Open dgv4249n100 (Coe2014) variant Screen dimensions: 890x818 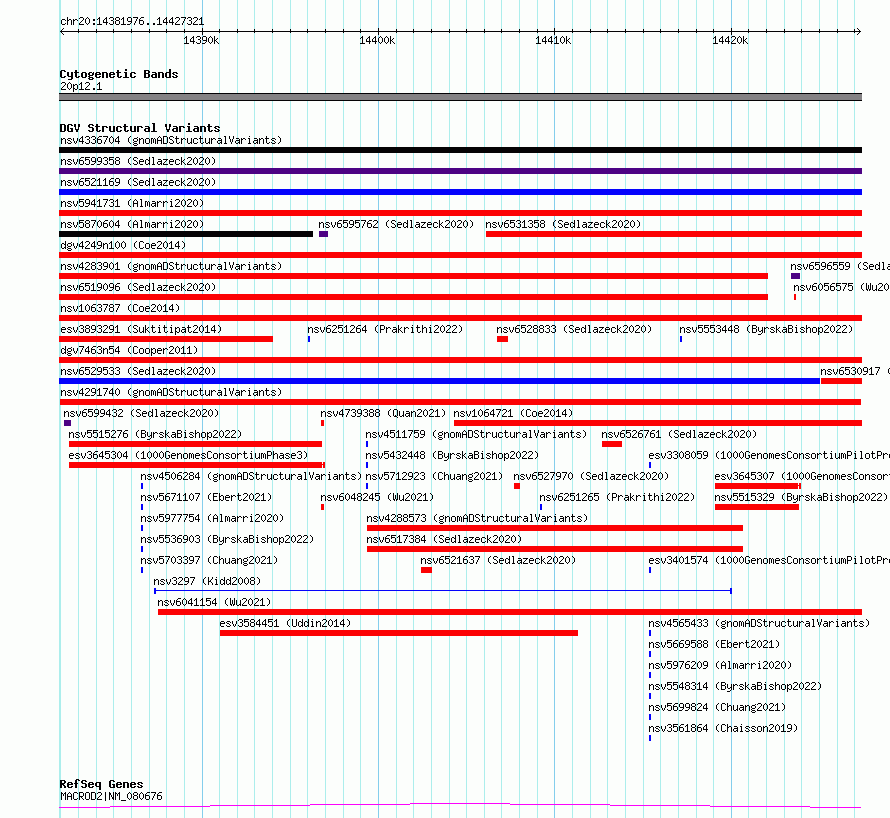(123, 245)
